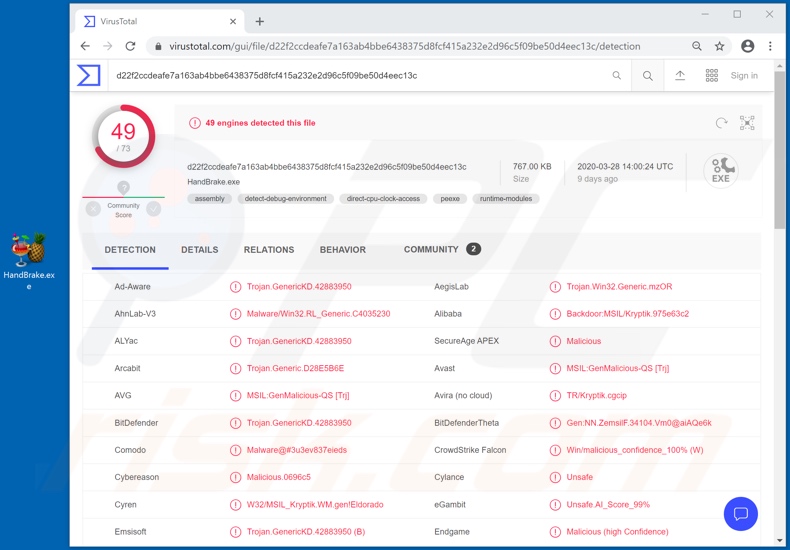The image size is (790, 550).
Task: Open the Chrome profile avatar
Action: click(748, 46)
